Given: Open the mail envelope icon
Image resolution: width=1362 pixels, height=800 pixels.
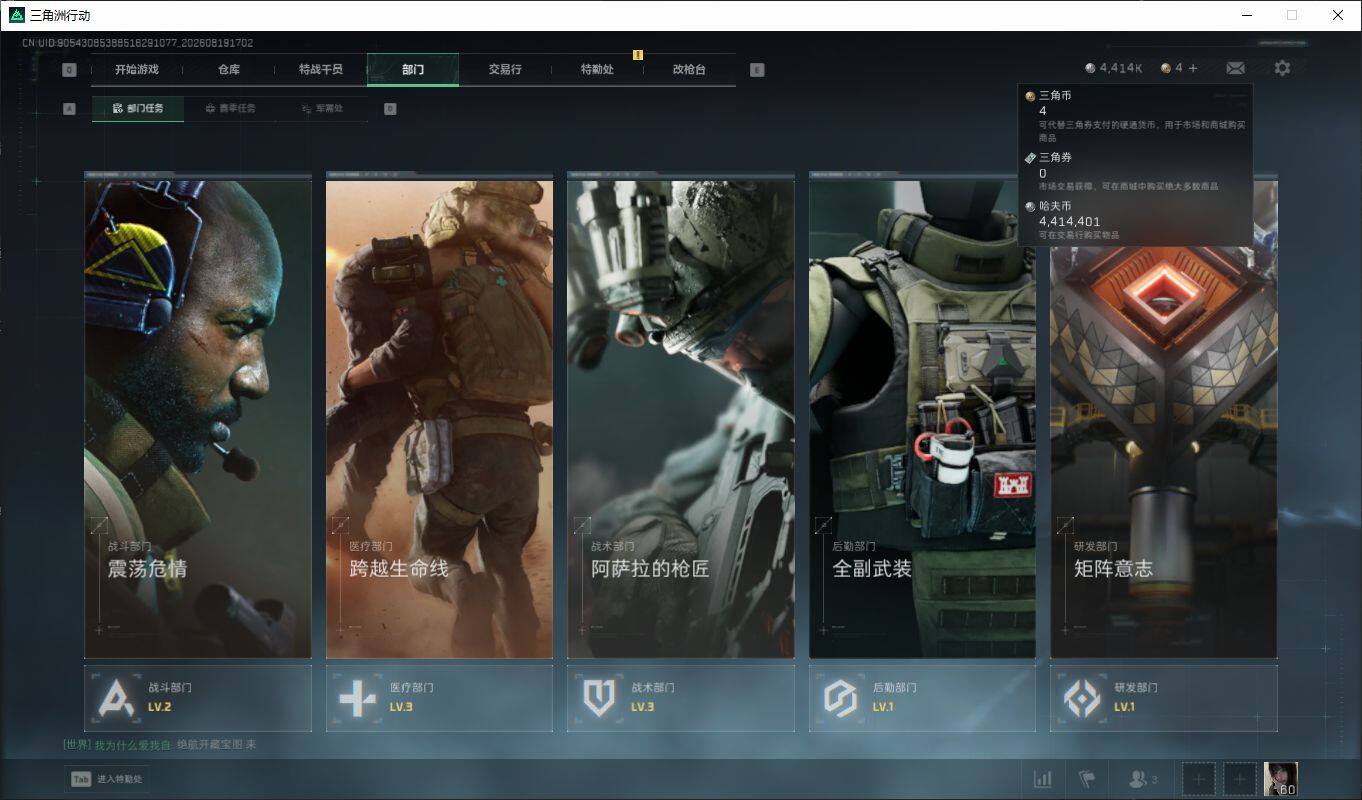Looking at the screenshot, I should (1235, 68).
